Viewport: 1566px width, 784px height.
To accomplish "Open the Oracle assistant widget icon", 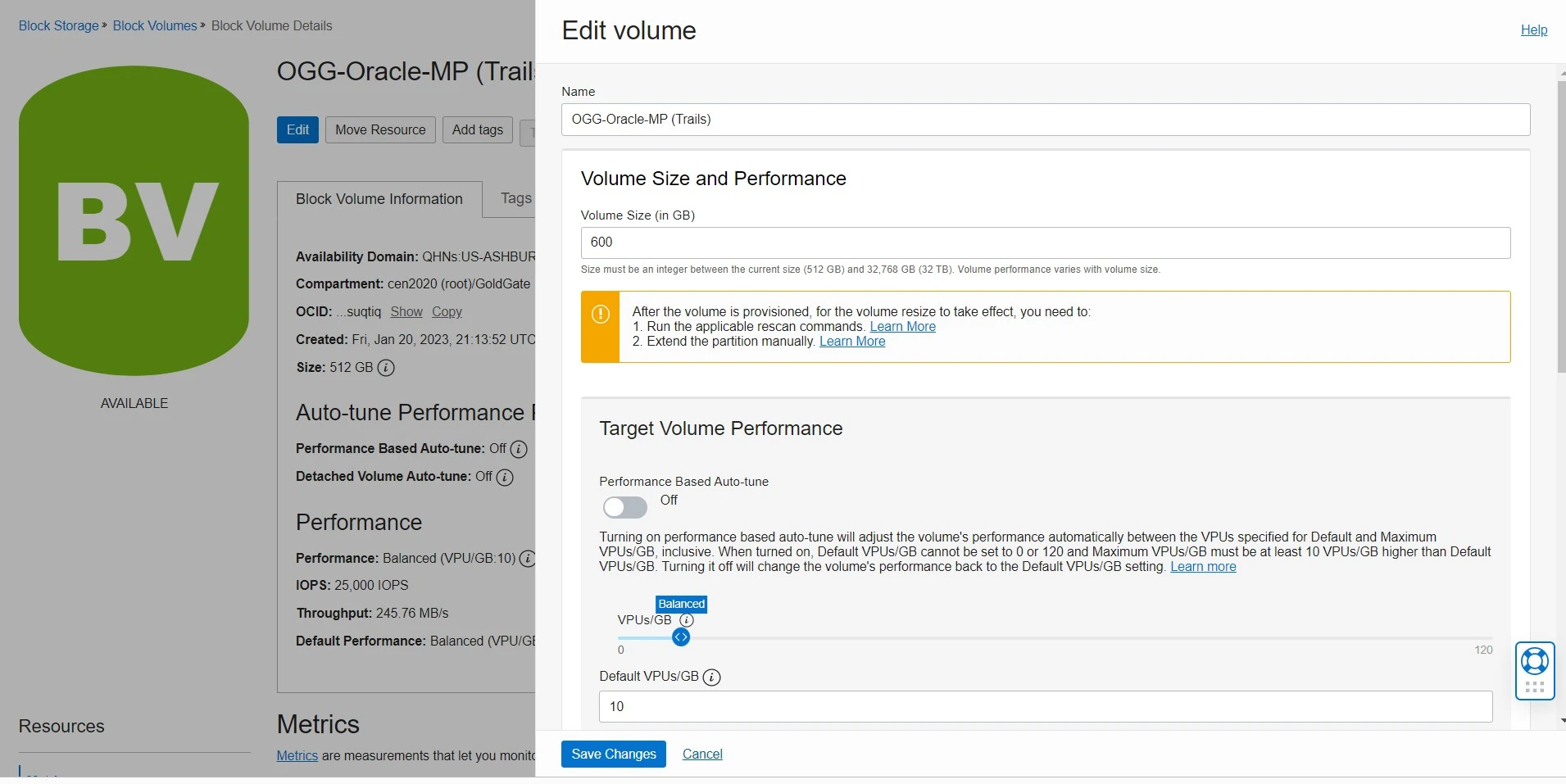I will click(x=1534, y=661).
